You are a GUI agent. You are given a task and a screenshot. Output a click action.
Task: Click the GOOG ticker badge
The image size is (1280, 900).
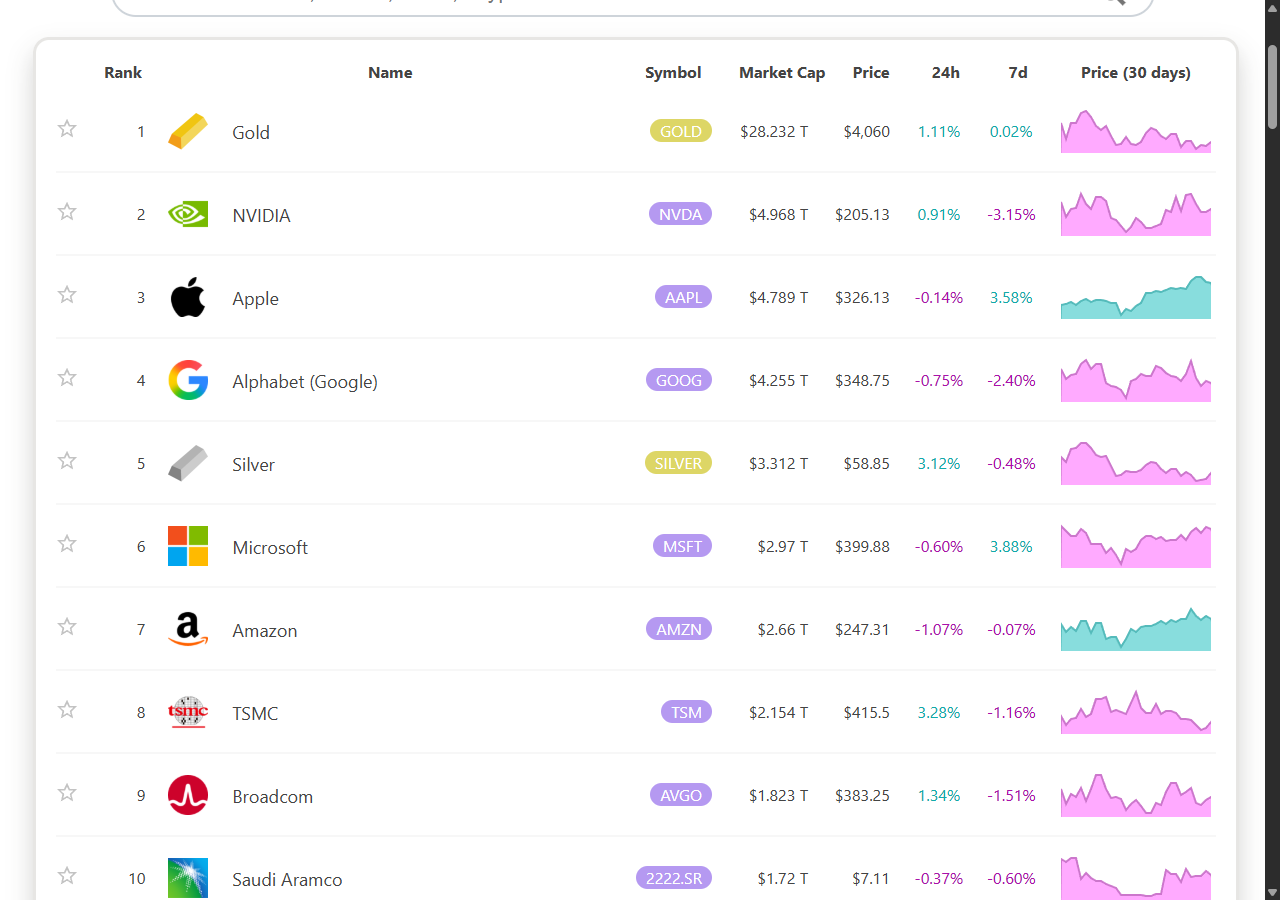coord(679,380)
